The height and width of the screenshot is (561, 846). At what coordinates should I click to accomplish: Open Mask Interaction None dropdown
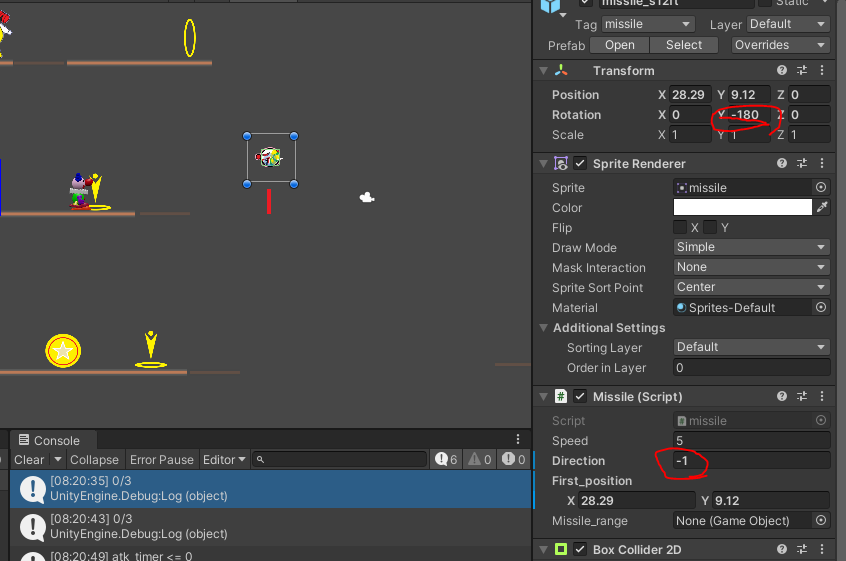click(752, 267)
